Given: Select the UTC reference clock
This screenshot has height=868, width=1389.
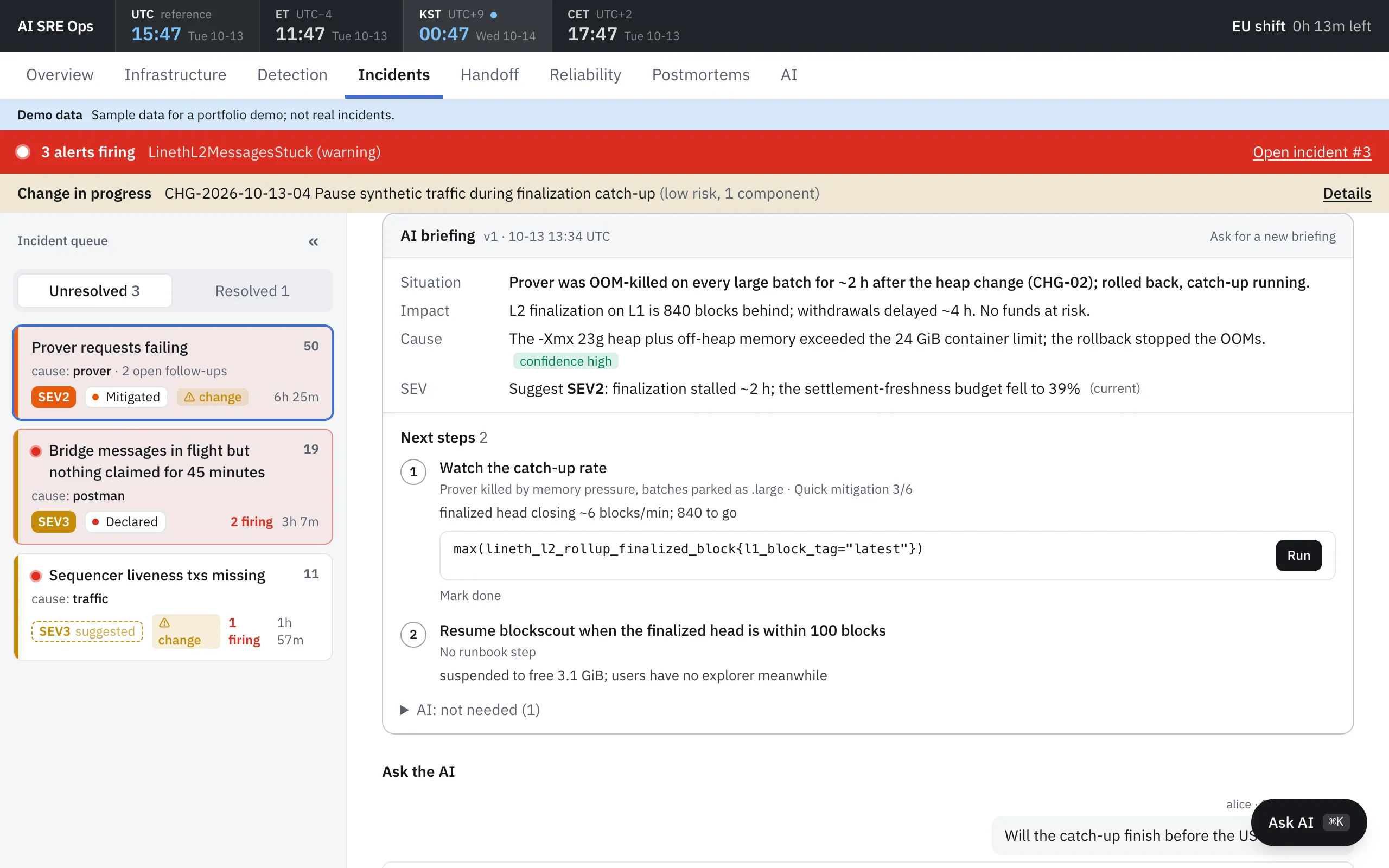Looking at the screenshot, I should click(x=187, y=26).
